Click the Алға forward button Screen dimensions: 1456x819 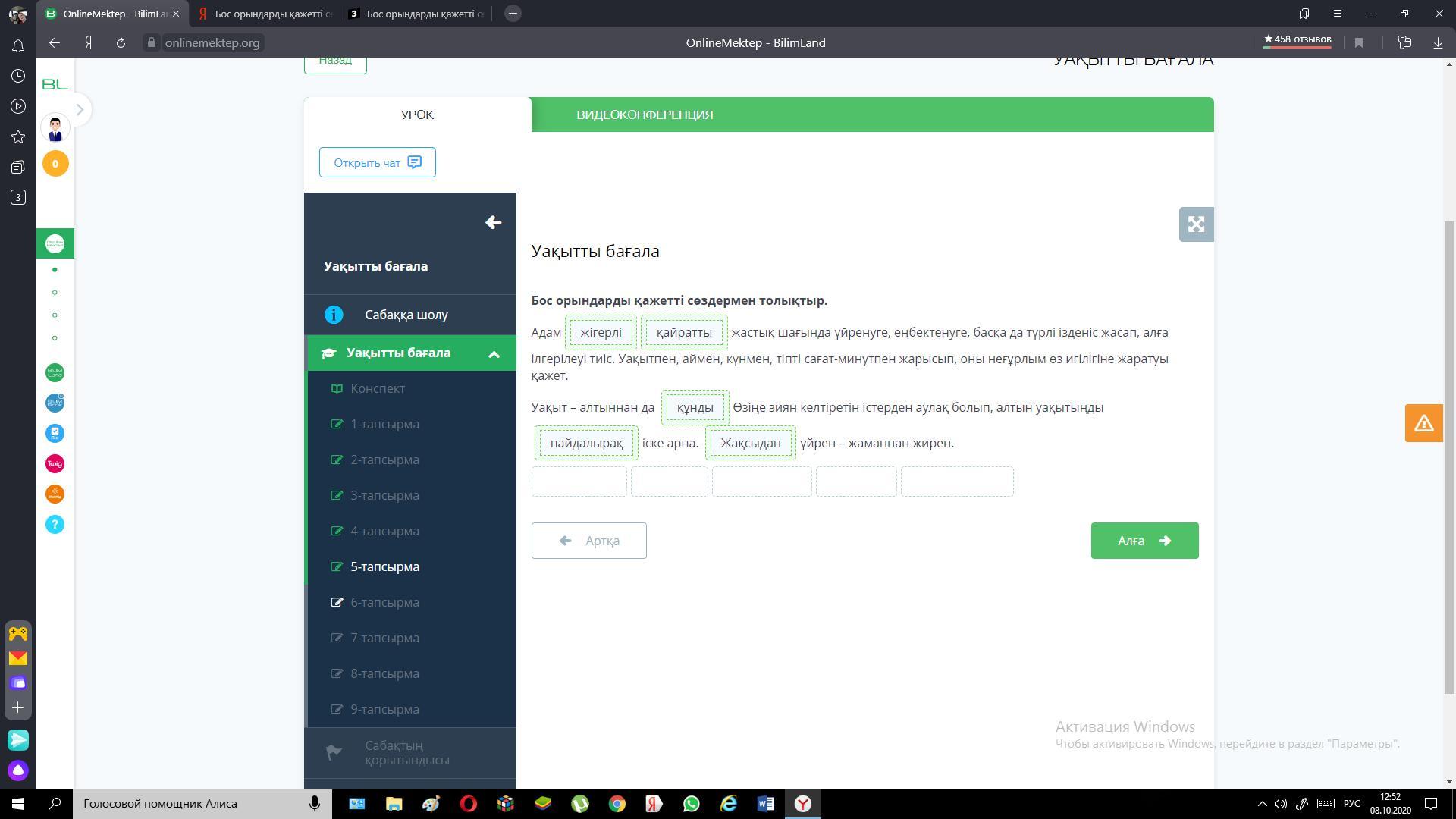coord(1144,541)
